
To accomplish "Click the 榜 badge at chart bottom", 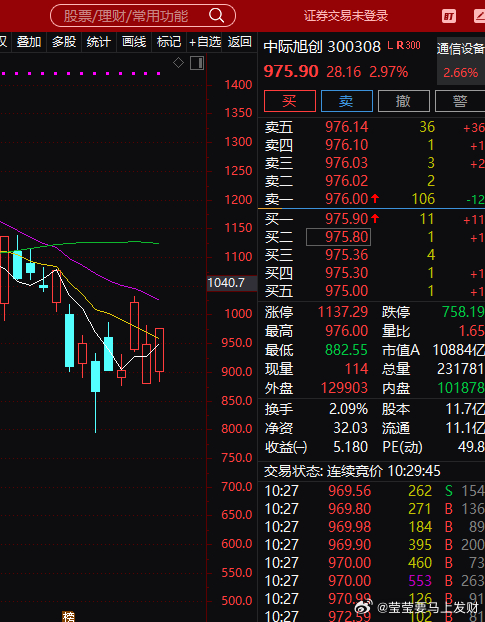I will pyautogui.click(x=69, y=617).
